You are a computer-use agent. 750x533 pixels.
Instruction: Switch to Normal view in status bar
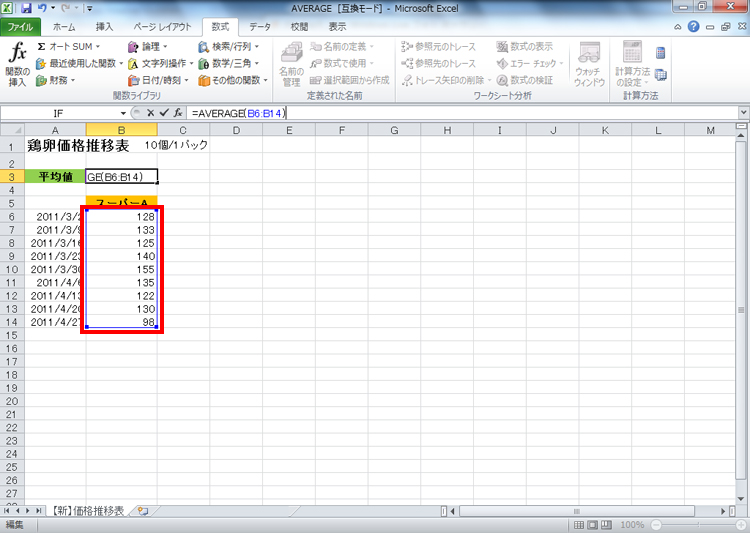[579, 525]
